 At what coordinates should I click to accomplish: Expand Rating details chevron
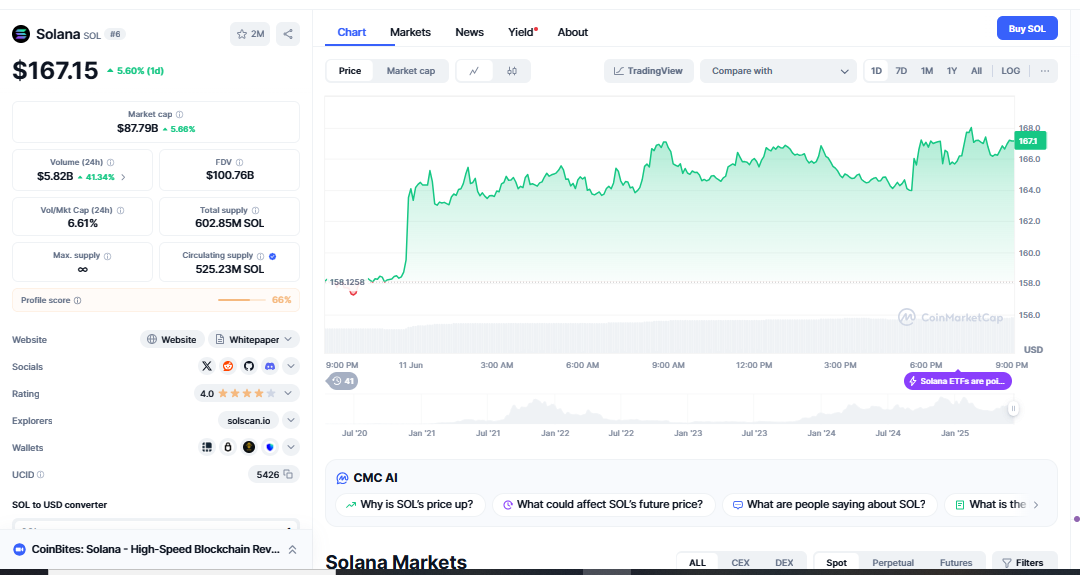(x=288, y=394)
